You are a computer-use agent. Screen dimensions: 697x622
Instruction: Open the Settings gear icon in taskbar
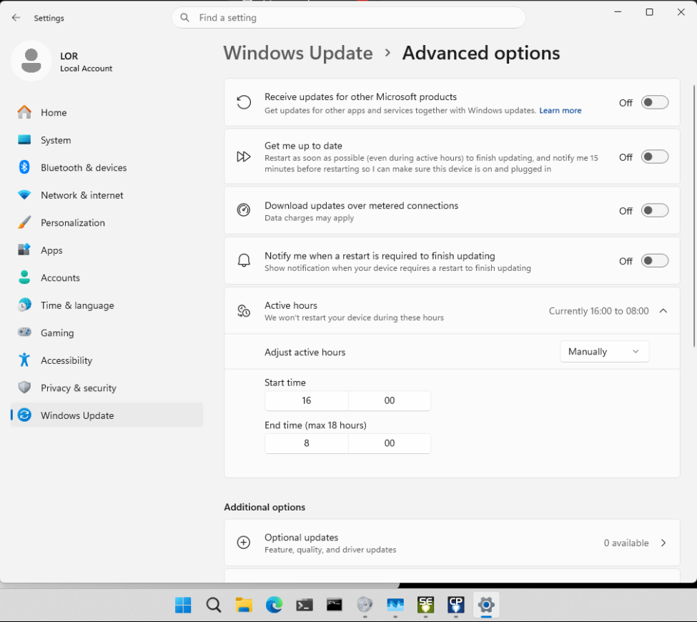(x=486, y=605)
